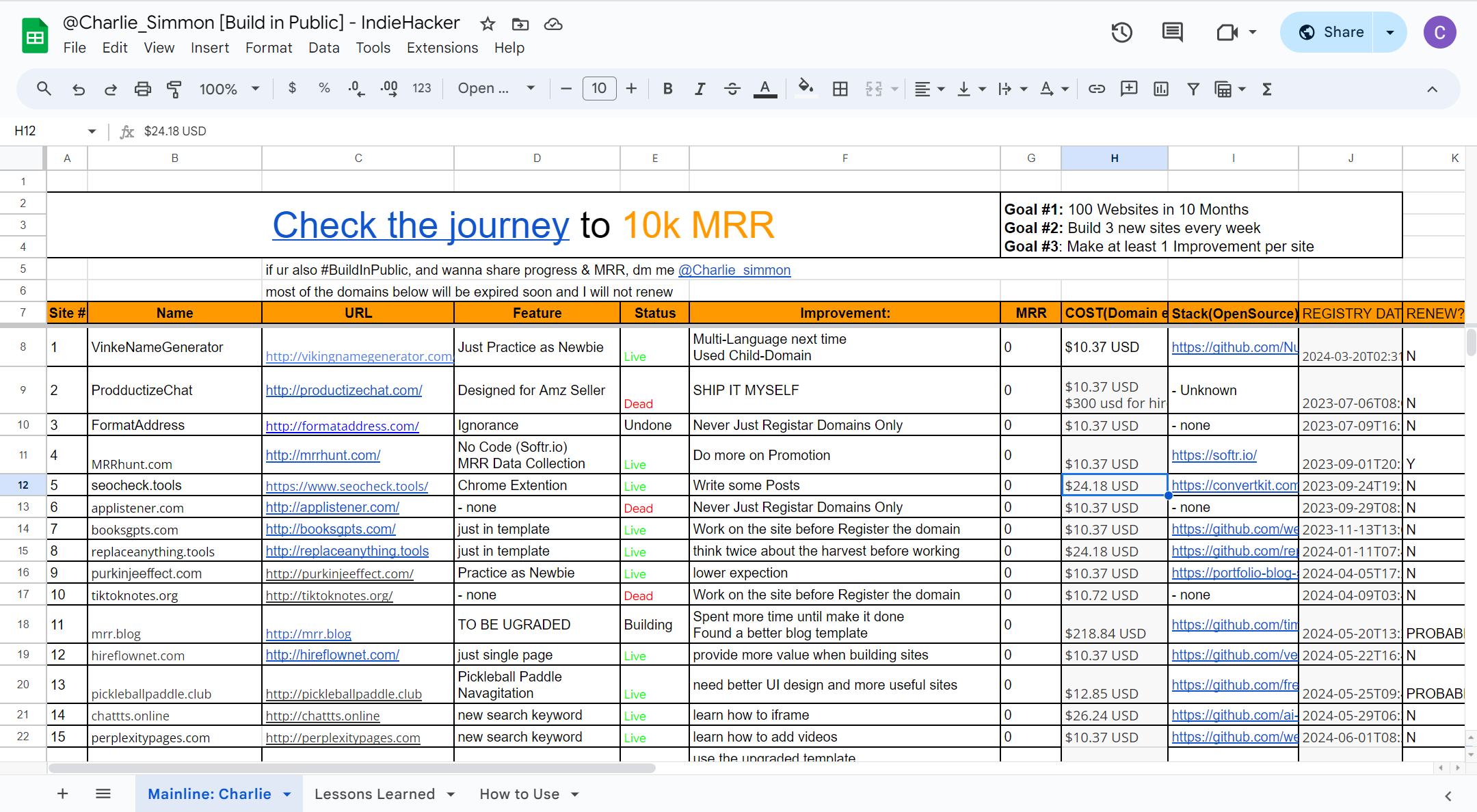
Task: Open the Extensions menu
Action: point(442,48)
